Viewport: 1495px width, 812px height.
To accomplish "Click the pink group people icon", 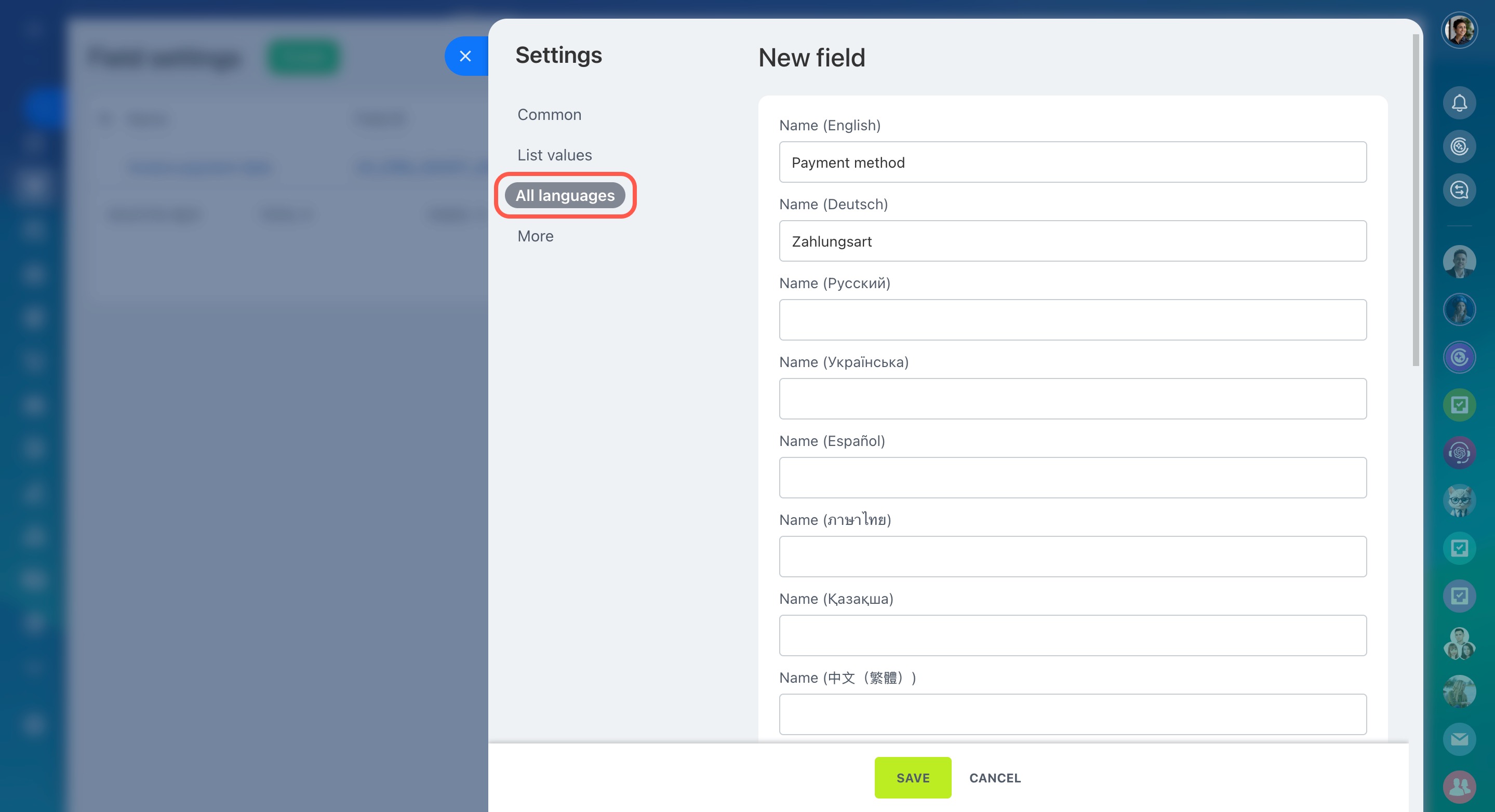I will click(1459, 787).
